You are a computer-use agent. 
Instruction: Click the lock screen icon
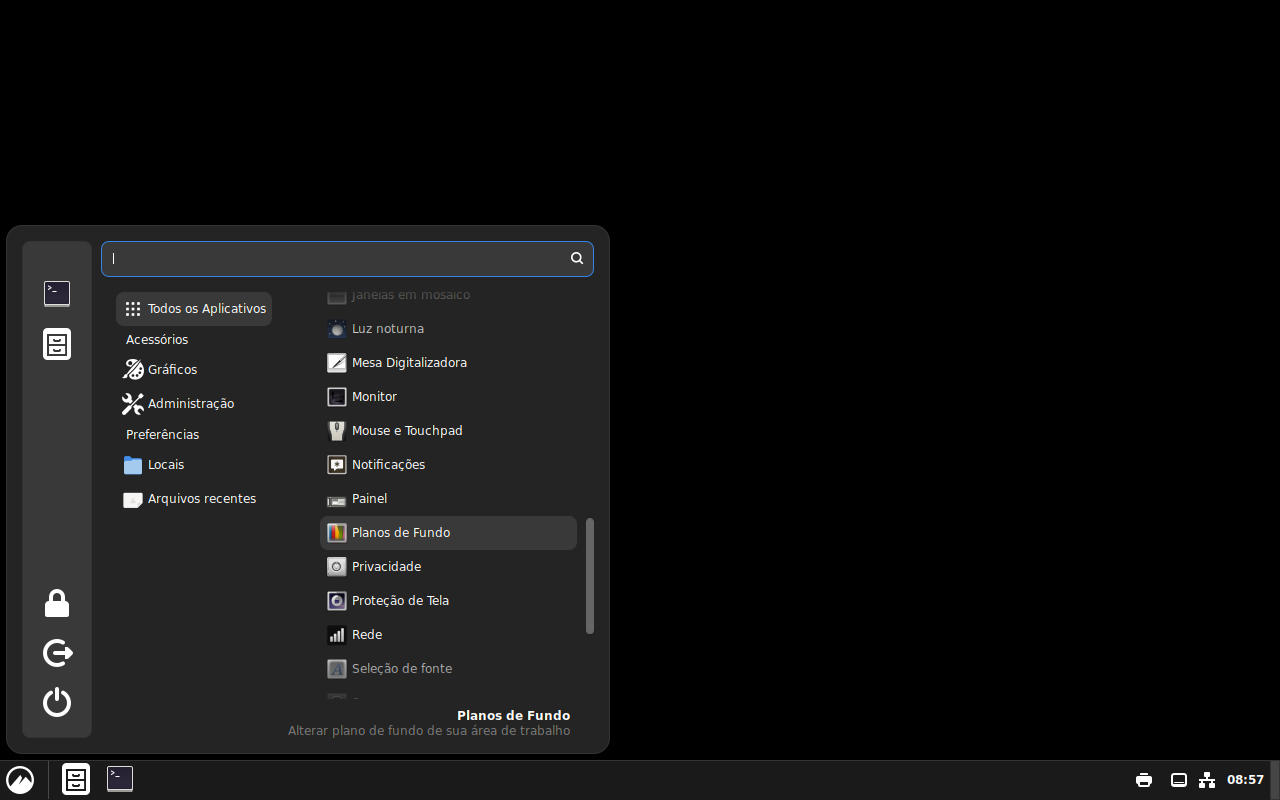click(x=57, y=604)
